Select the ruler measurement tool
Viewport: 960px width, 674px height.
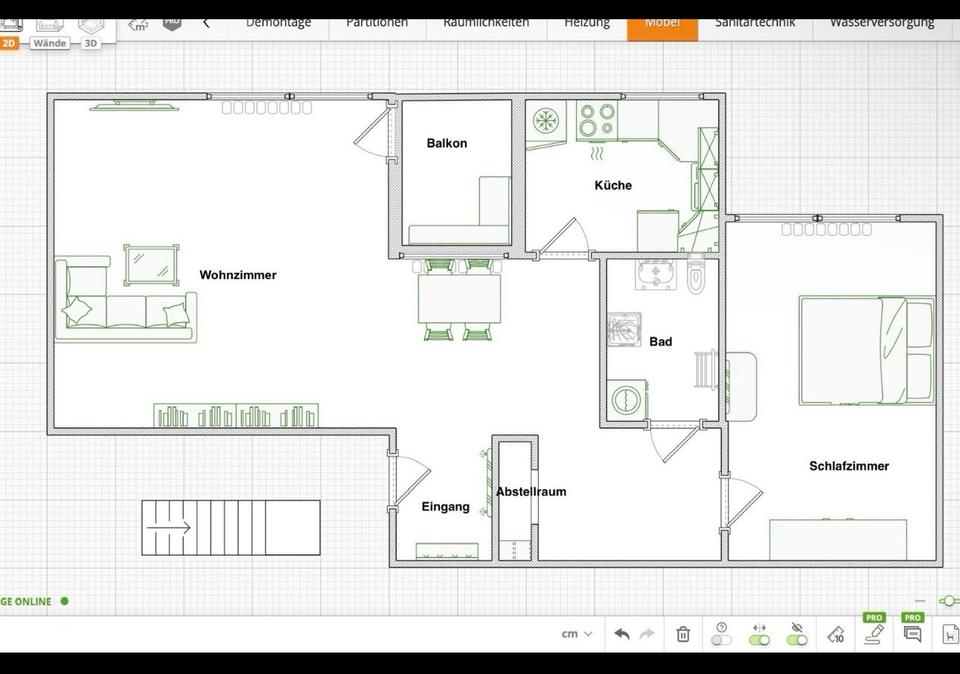click(x=837, y=633)
